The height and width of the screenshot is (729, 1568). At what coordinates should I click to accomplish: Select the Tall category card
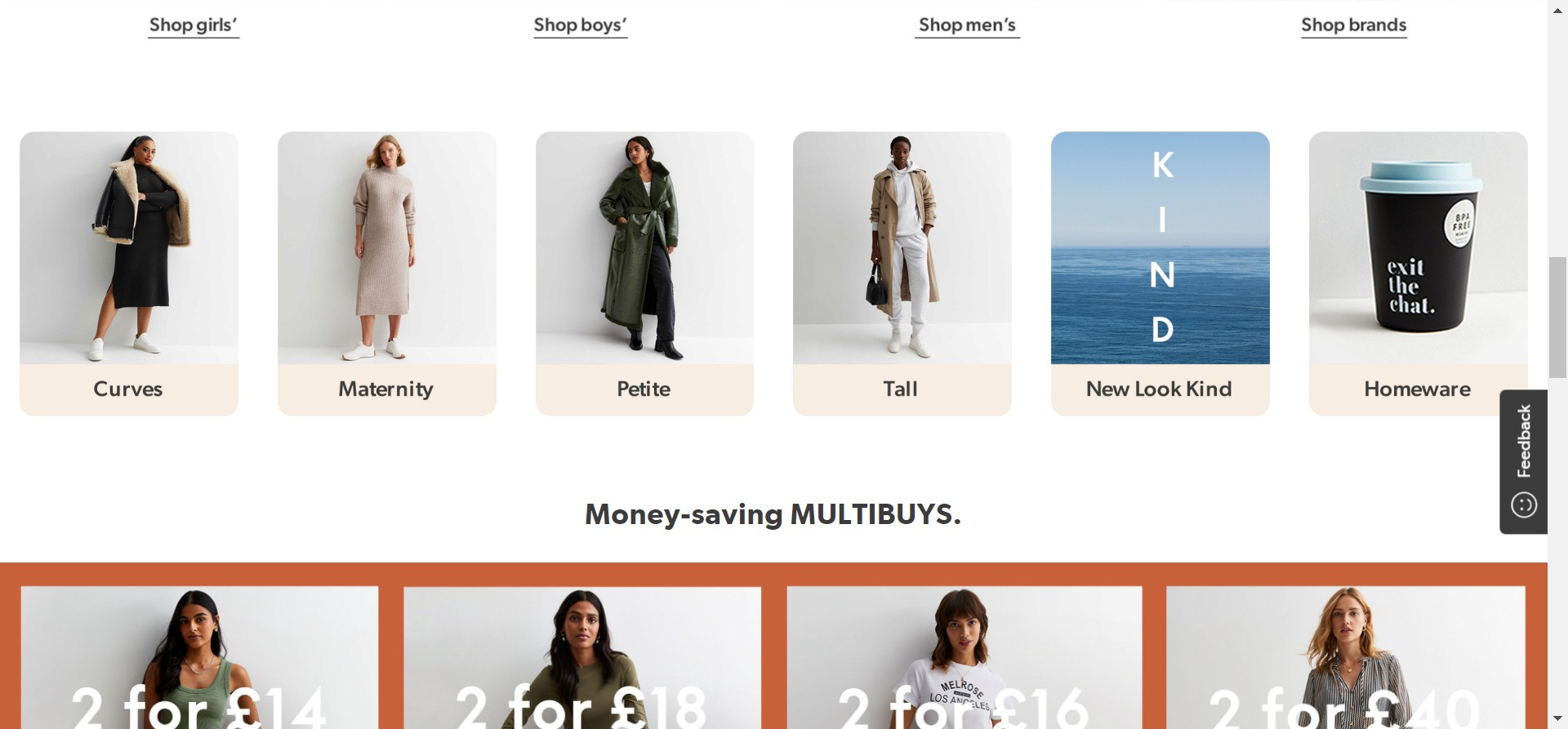coord(902,273)
